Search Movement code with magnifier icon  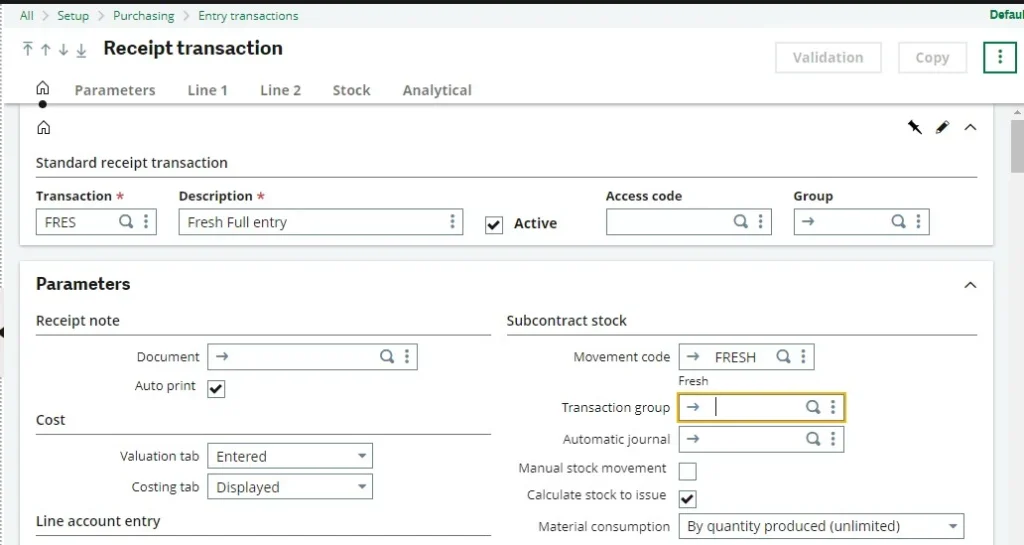click(784, 356)
